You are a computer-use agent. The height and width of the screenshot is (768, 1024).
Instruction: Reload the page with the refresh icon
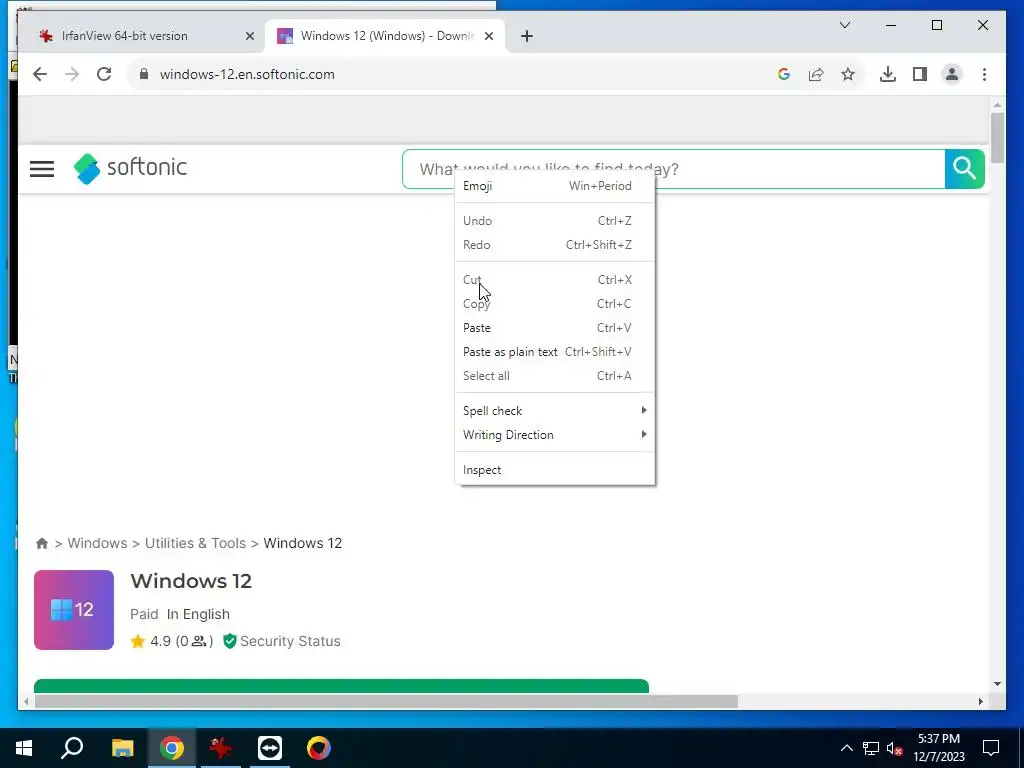click(x=104, y=74)
